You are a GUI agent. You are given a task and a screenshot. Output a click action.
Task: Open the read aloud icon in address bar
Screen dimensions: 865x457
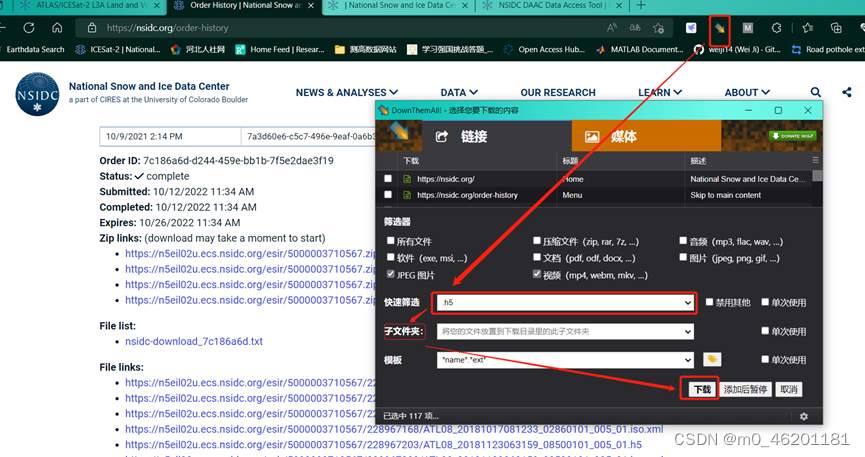(x=612, y=28)
